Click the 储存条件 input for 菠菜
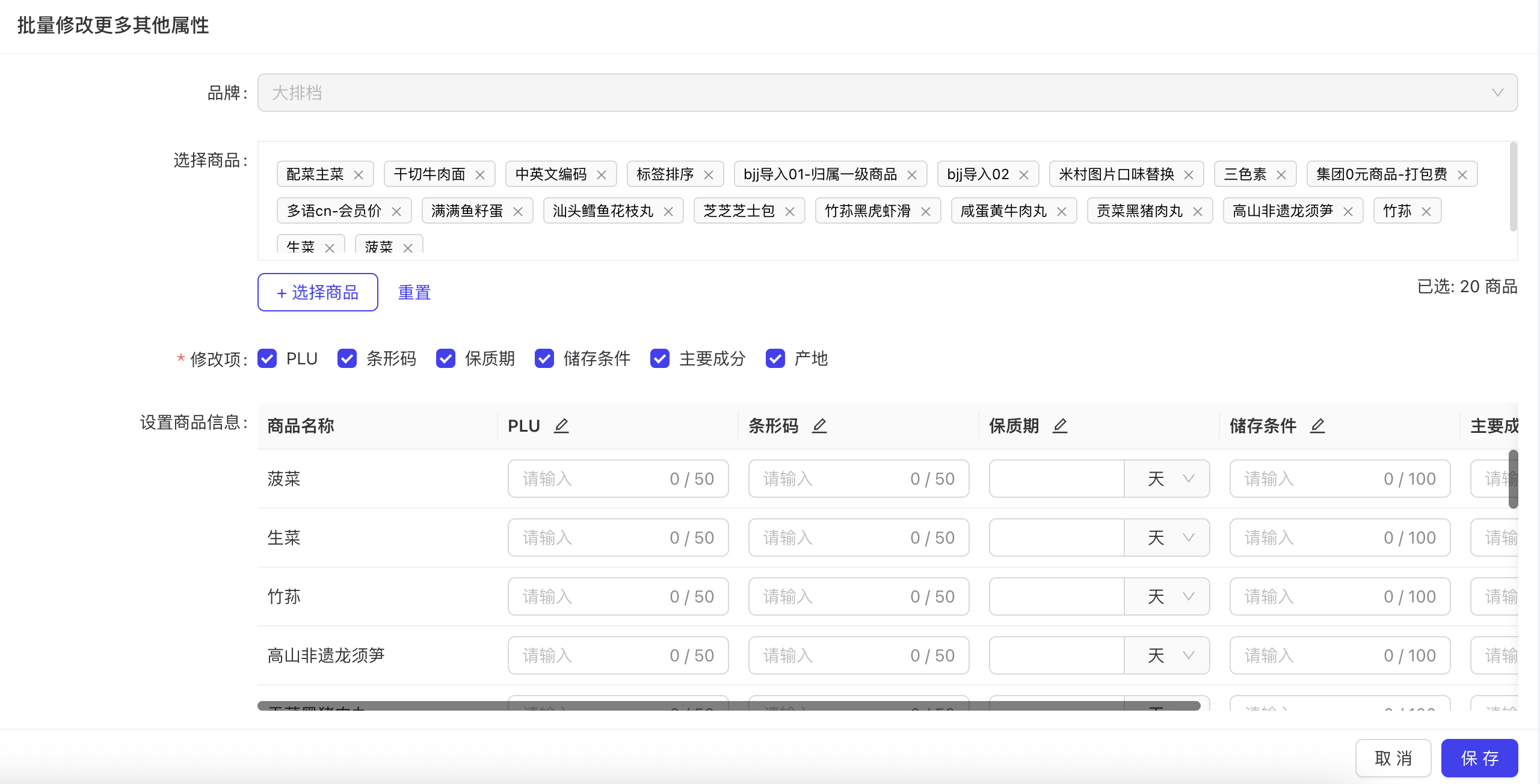 [x=1340, y=479]
